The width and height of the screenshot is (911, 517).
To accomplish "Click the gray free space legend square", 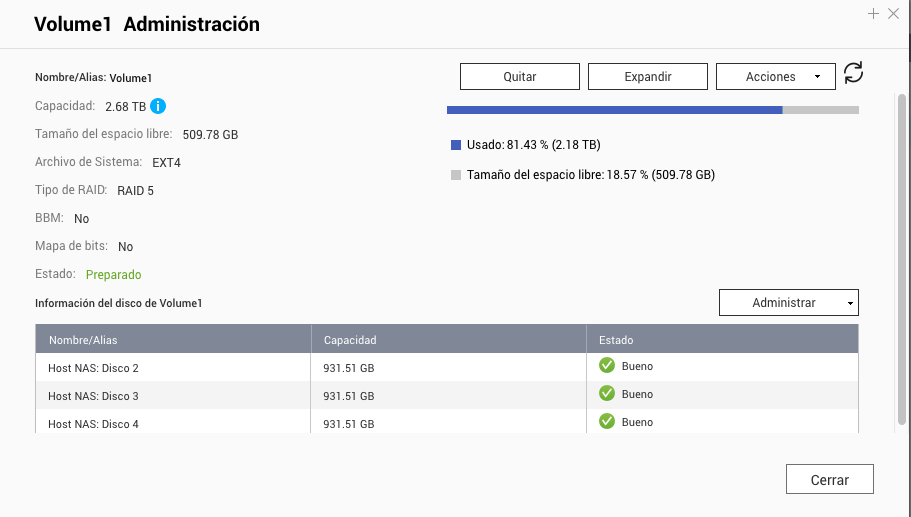I will (x=456, y=175).
